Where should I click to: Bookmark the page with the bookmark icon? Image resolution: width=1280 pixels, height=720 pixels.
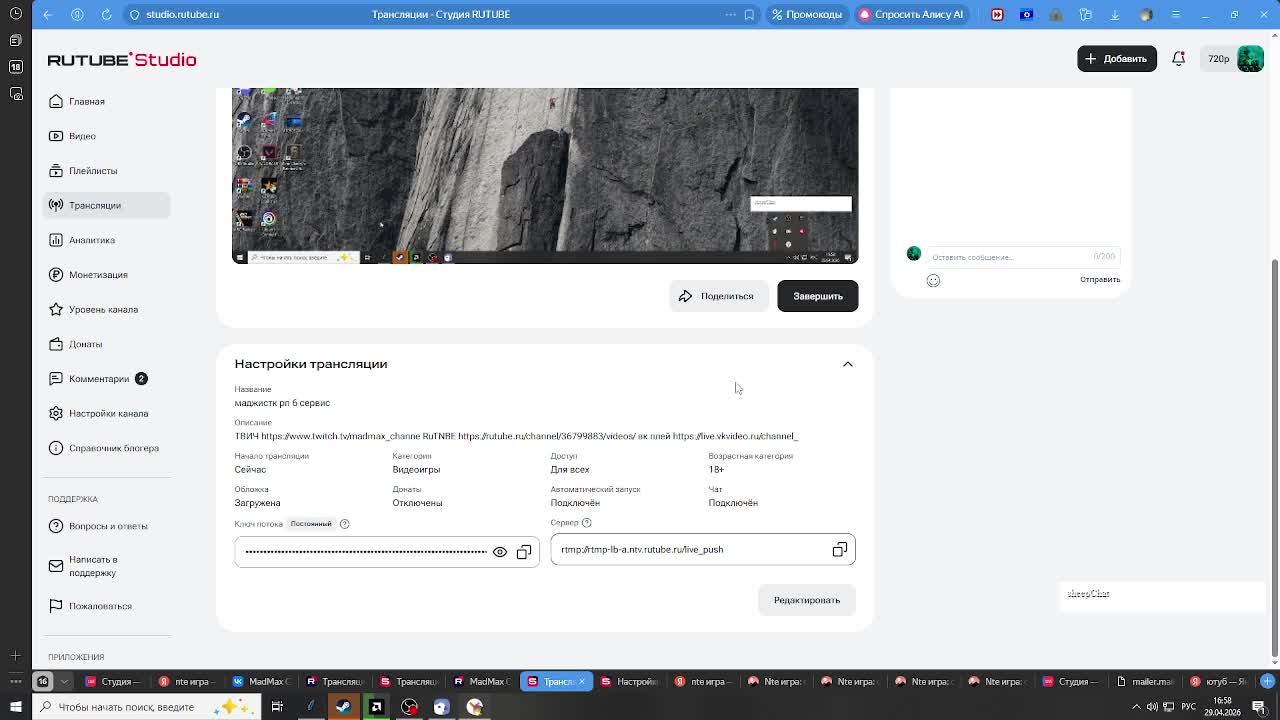click(749, 14)
